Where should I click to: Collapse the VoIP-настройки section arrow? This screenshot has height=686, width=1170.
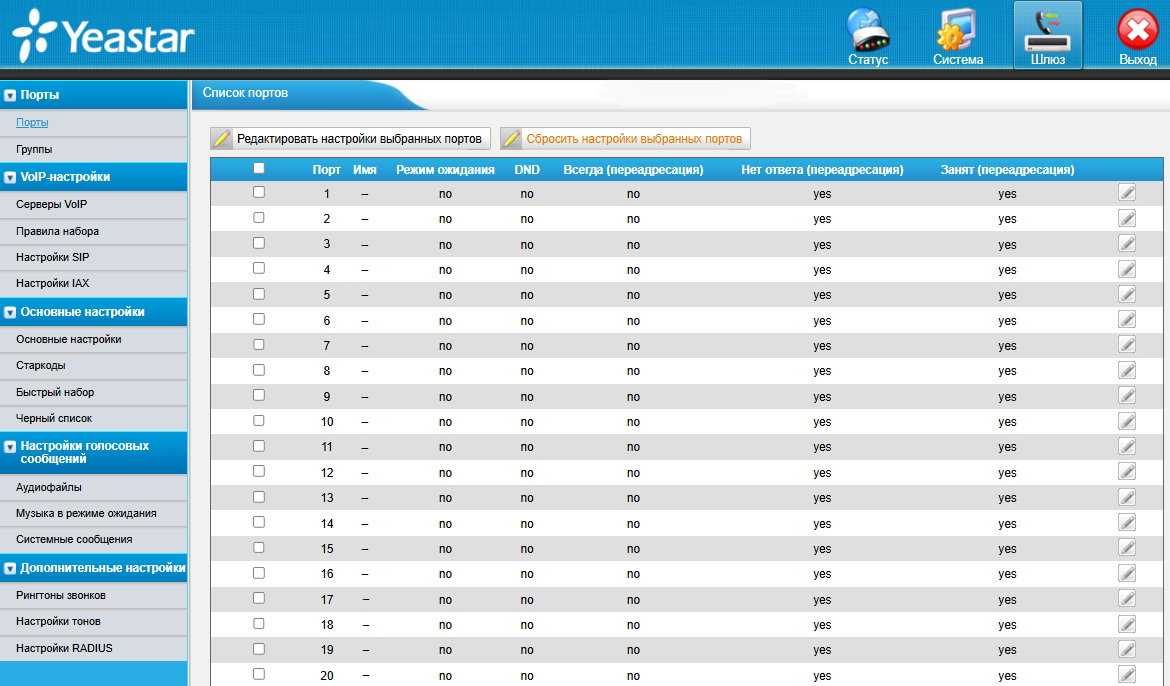[x=10, y=178]
